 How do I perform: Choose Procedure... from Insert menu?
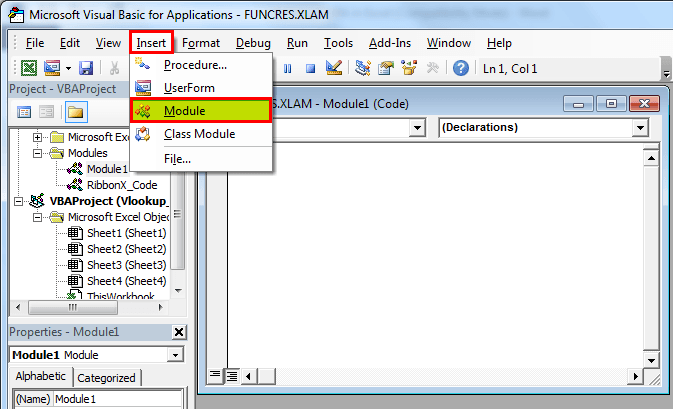(x=201, y=65)
